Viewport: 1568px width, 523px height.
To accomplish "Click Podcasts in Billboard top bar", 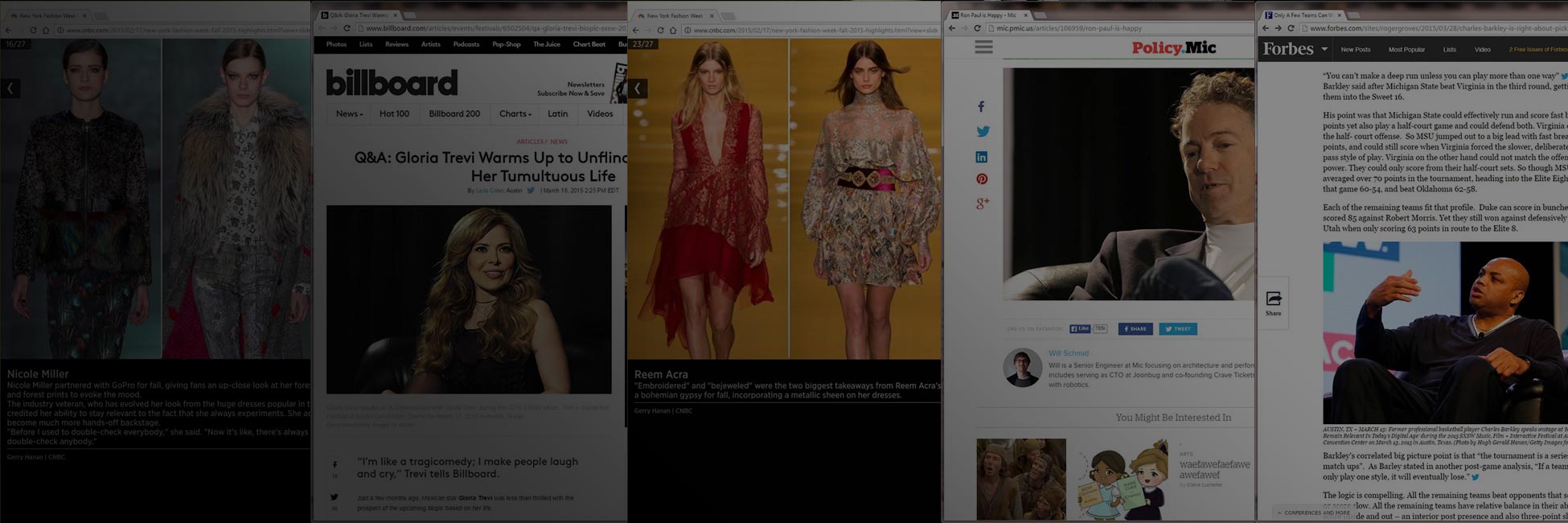I will [x=466, y=44].
